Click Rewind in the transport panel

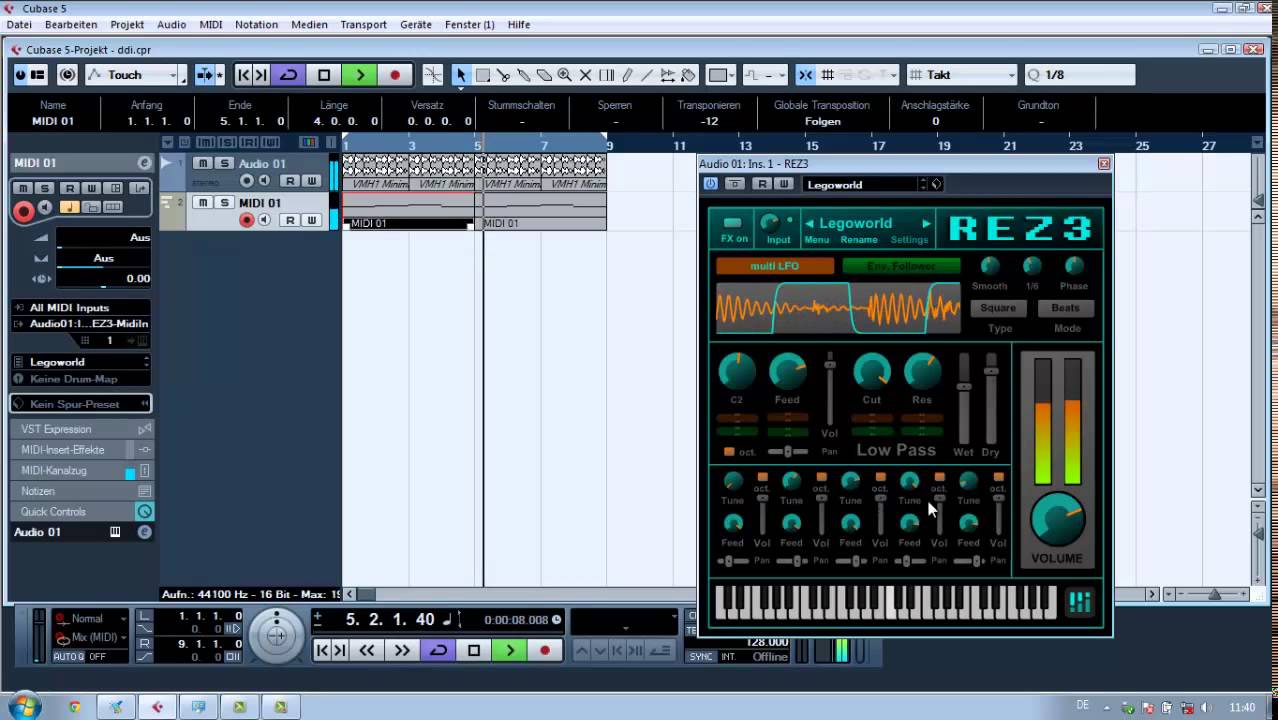pyautogui.click(x=367, y=651)
